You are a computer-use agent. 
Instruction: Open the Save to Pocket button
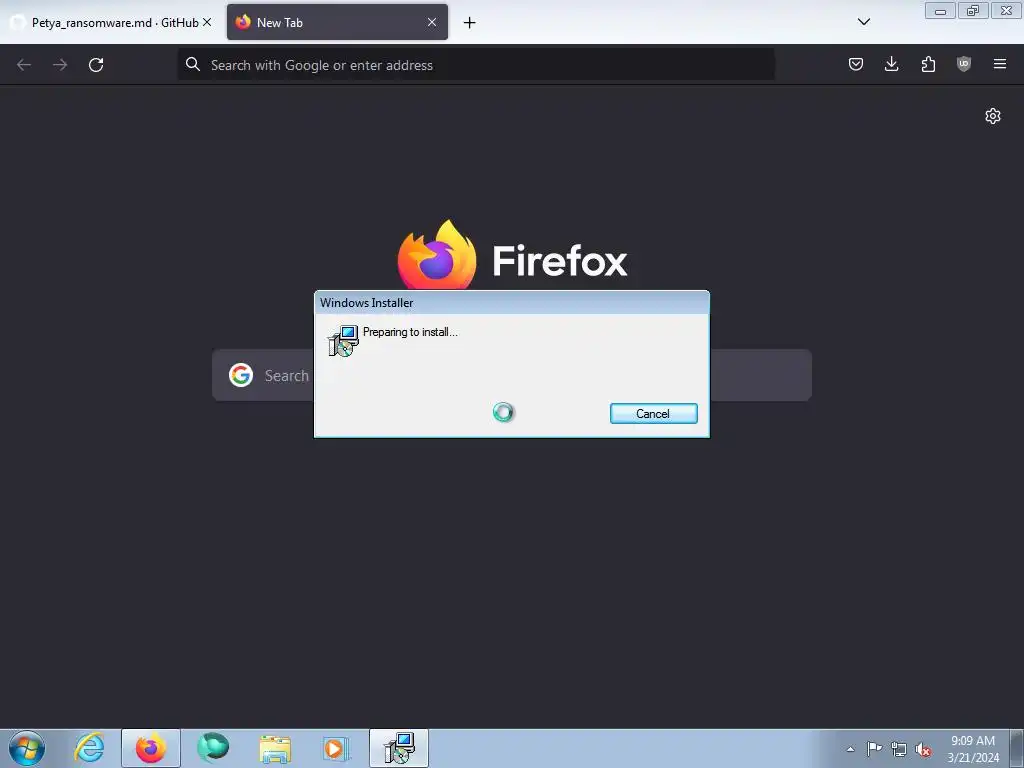[x=856, y=64]
